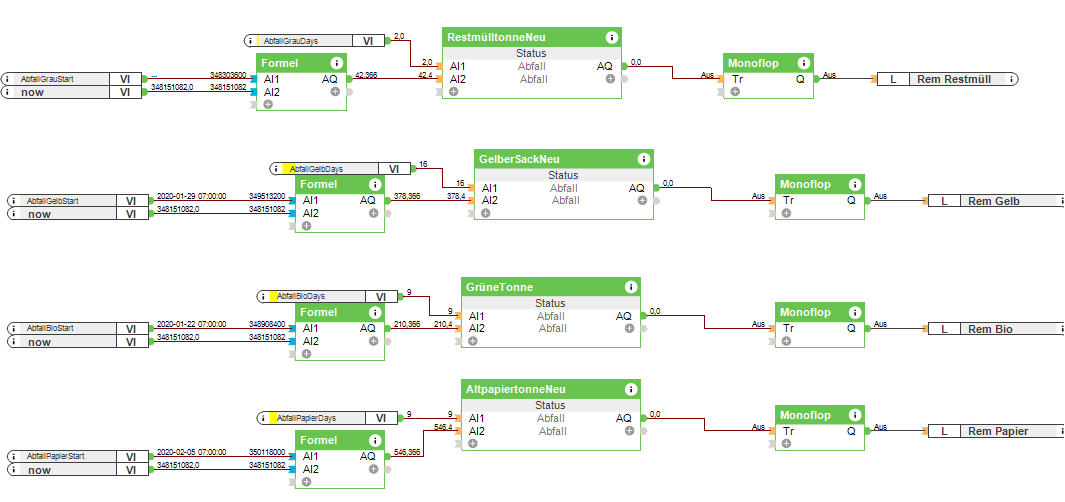Screen dimensions: 1065x502
Task: Show info for Formel block fed by AbfallGrauStart
Action: coord(336,63)
